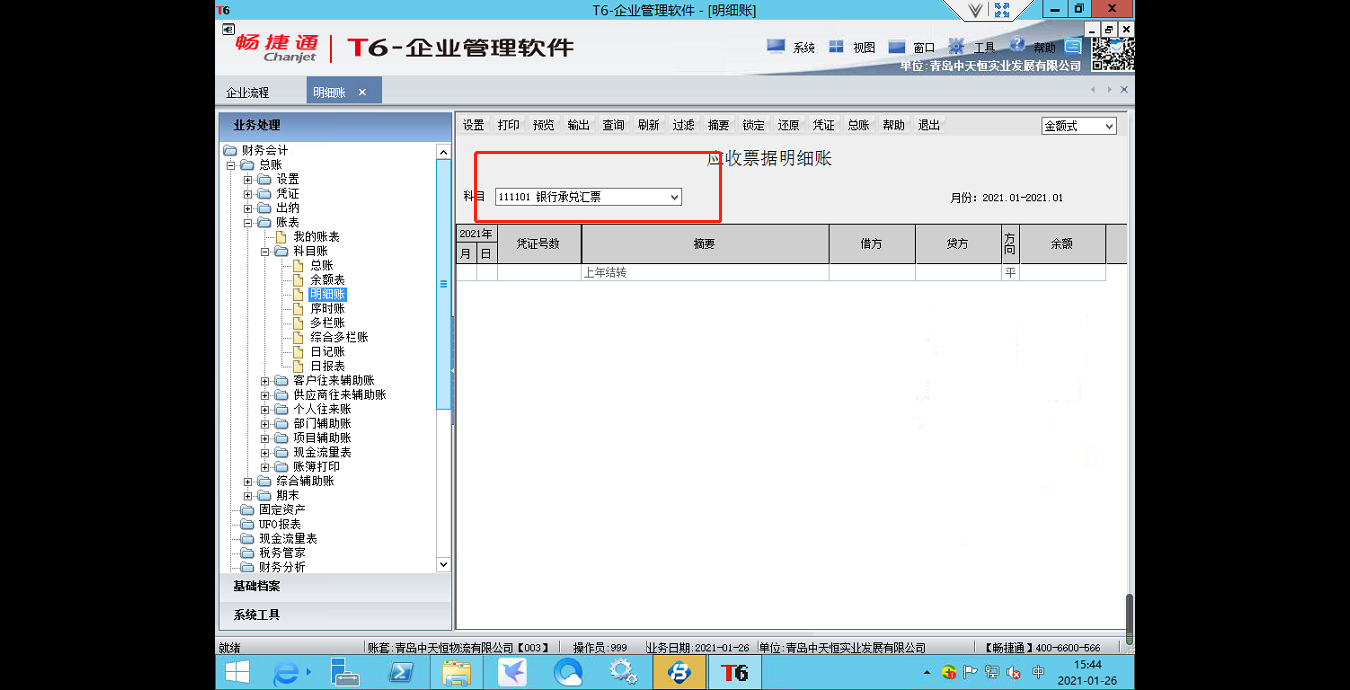
Task: Open 日记账 in the tree
Action: [328, 352]
